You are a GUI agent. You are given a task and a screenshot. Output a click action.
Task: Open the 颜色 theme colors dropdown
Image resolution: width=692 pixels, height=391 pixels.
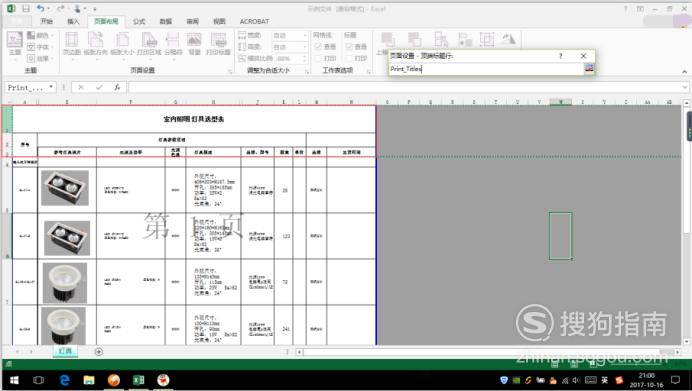(41, 35)
